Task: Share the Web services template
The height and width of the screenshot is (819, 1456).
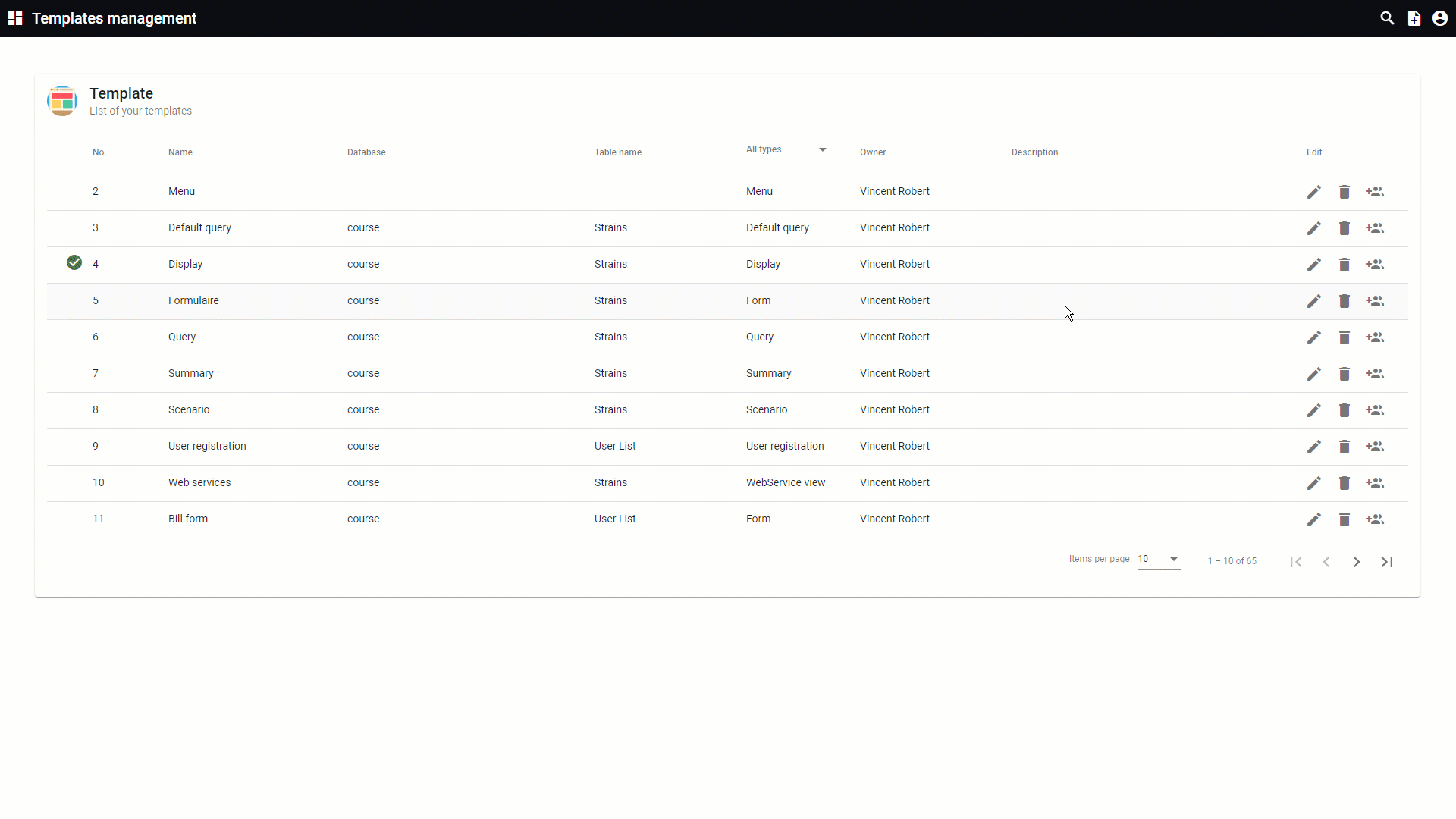Action: pos(1375,483)
